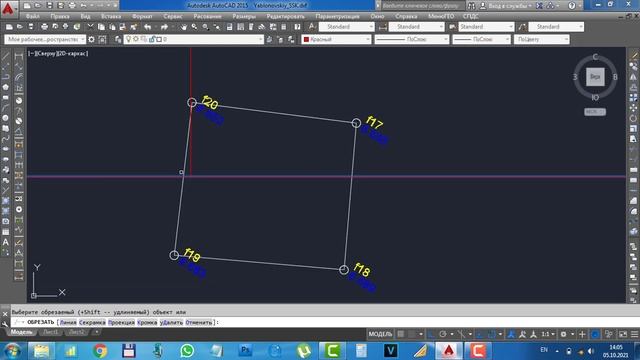The height and width of the screenshot is (360, 640).
Task: Click binoculars search icon in title bar
Action: 471,6
